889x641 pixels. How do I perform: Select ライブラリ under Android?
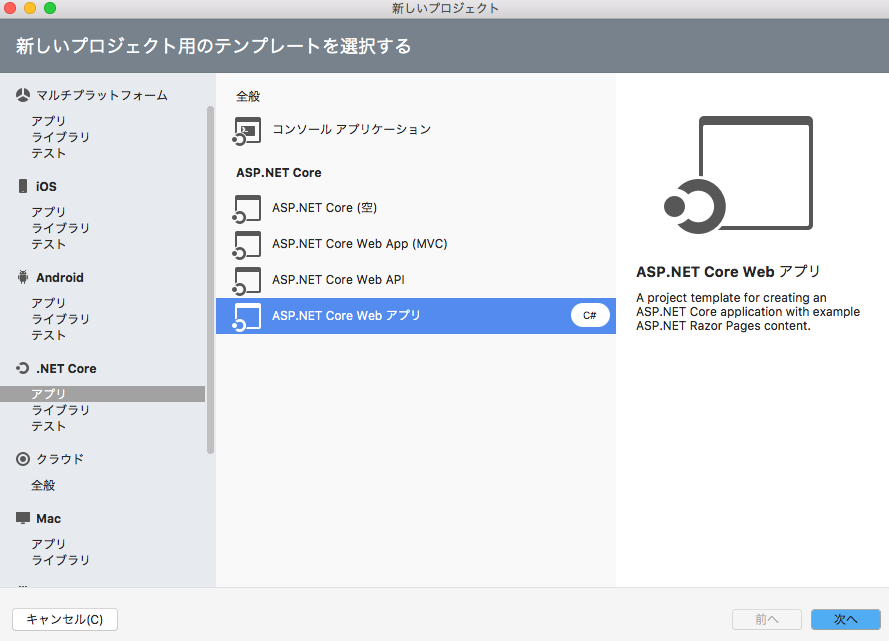pos(60,319)
